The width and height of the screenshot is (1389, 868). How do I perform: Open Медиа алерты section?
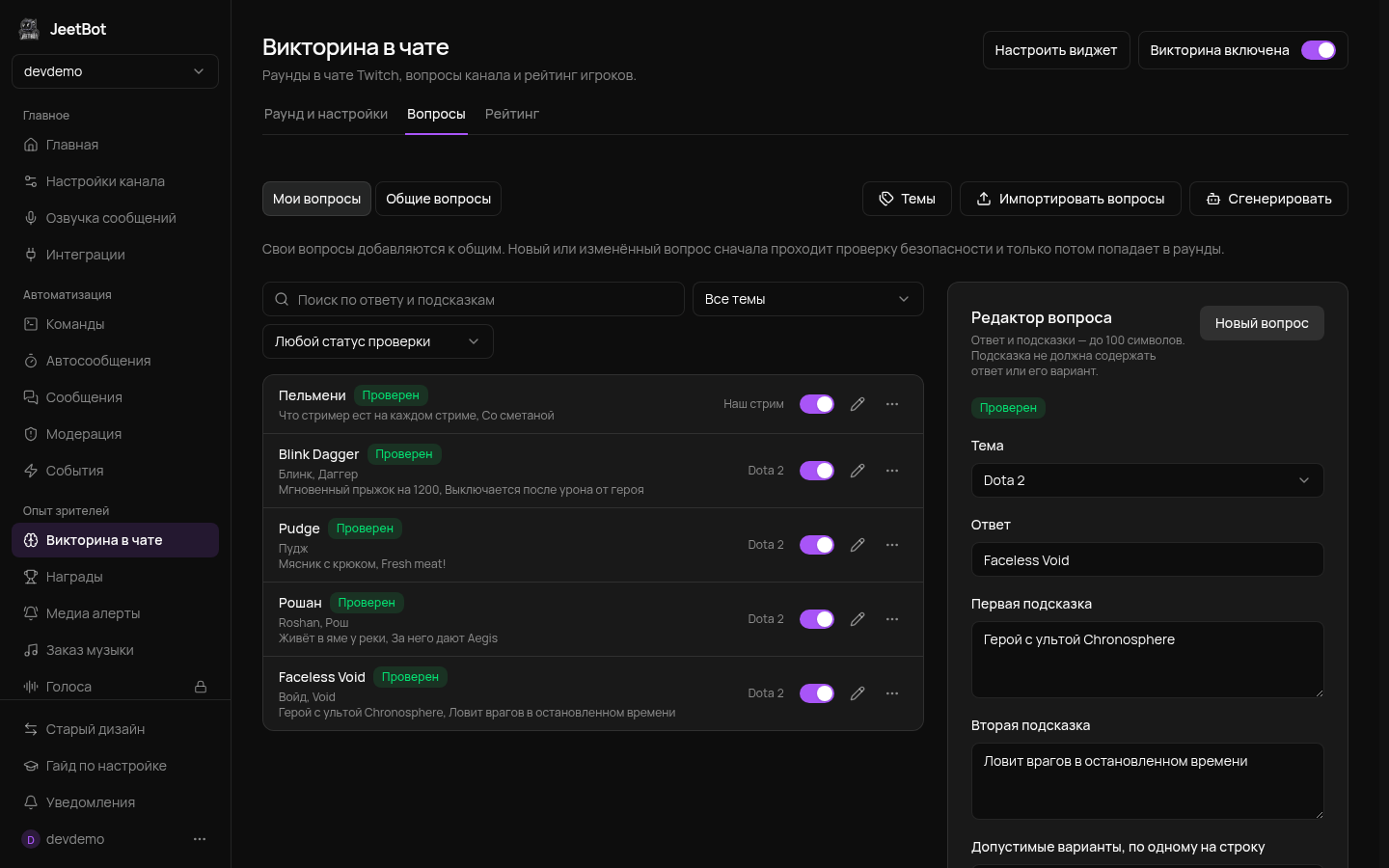[115, 613]
